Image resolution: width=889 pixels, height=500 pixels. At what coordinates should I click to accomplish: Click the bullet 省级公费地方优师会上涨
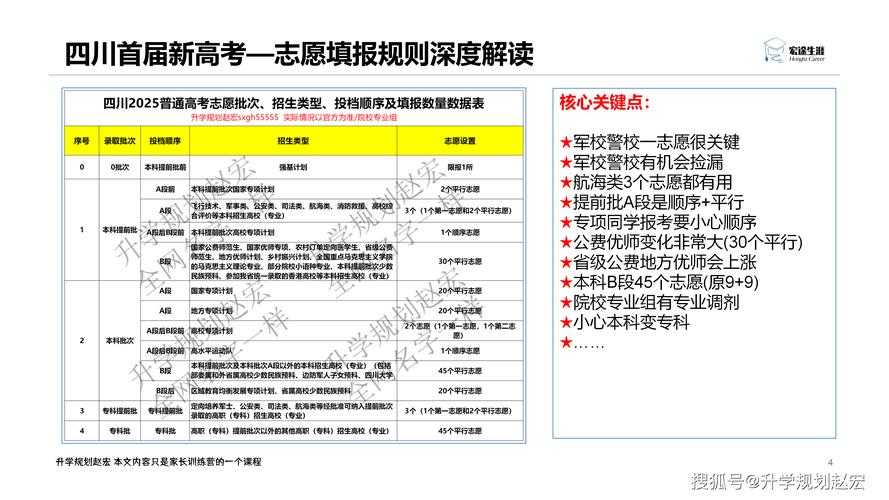click(x=658, y=262)
